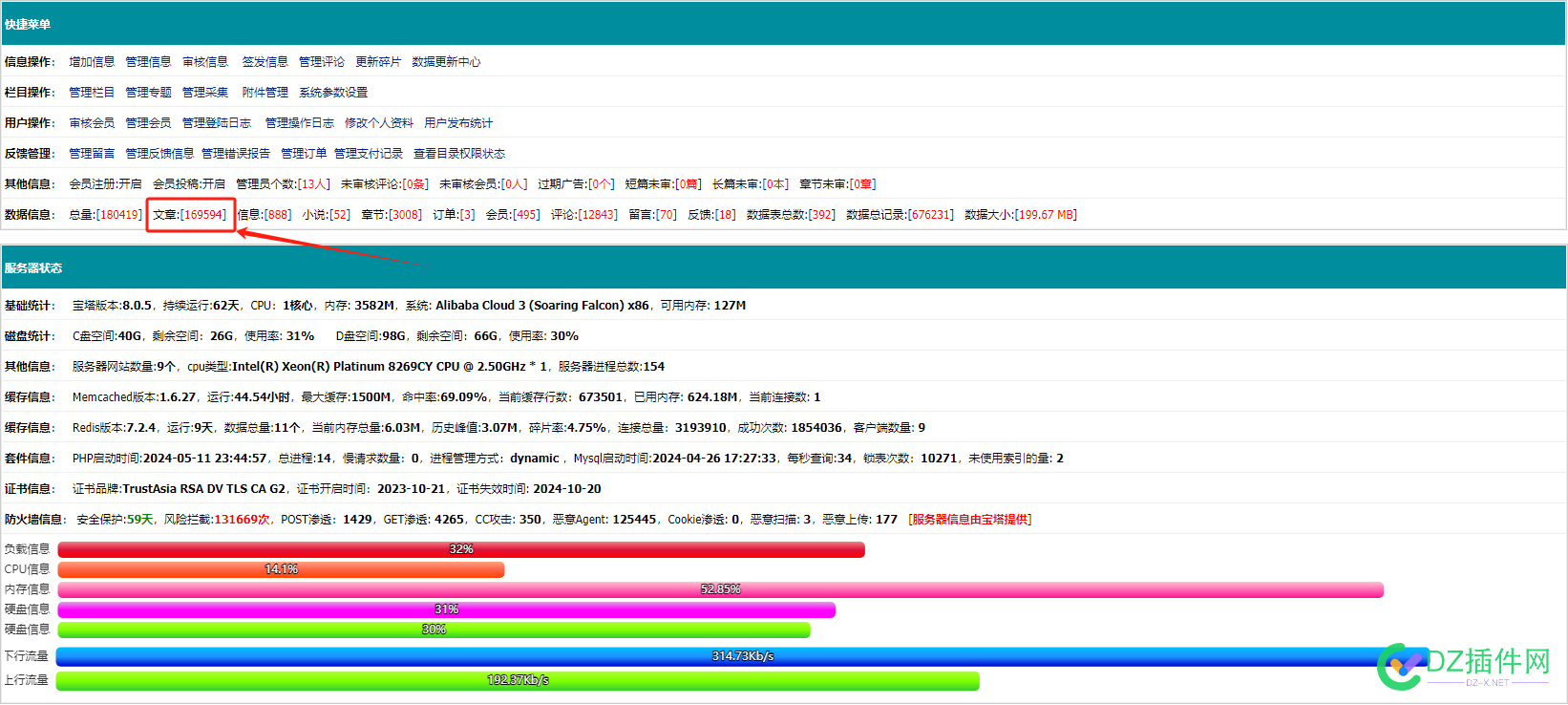
Task: Click the 短篇未审 0篇 entry
Action: tap(663, 184)
